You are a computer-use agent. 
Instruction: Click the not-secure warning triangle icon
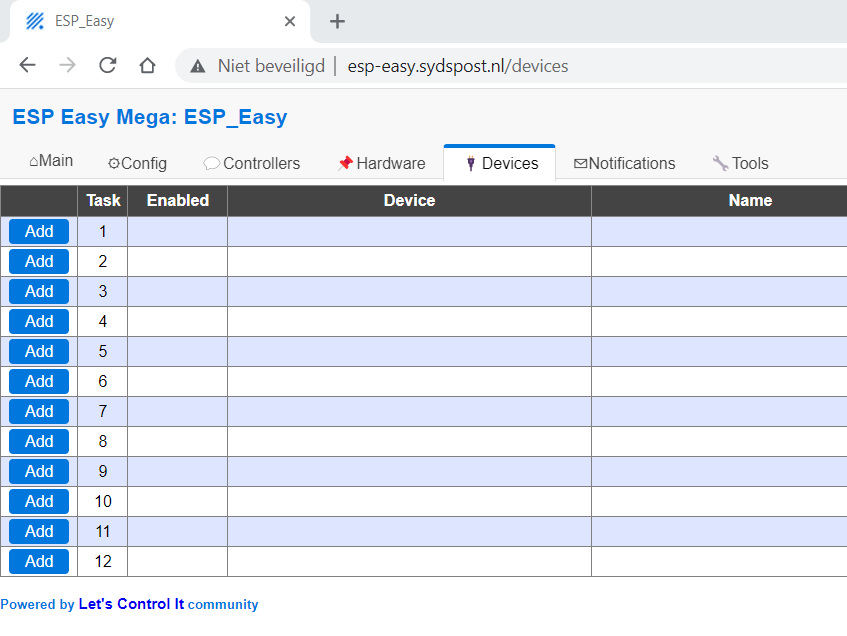198,66
